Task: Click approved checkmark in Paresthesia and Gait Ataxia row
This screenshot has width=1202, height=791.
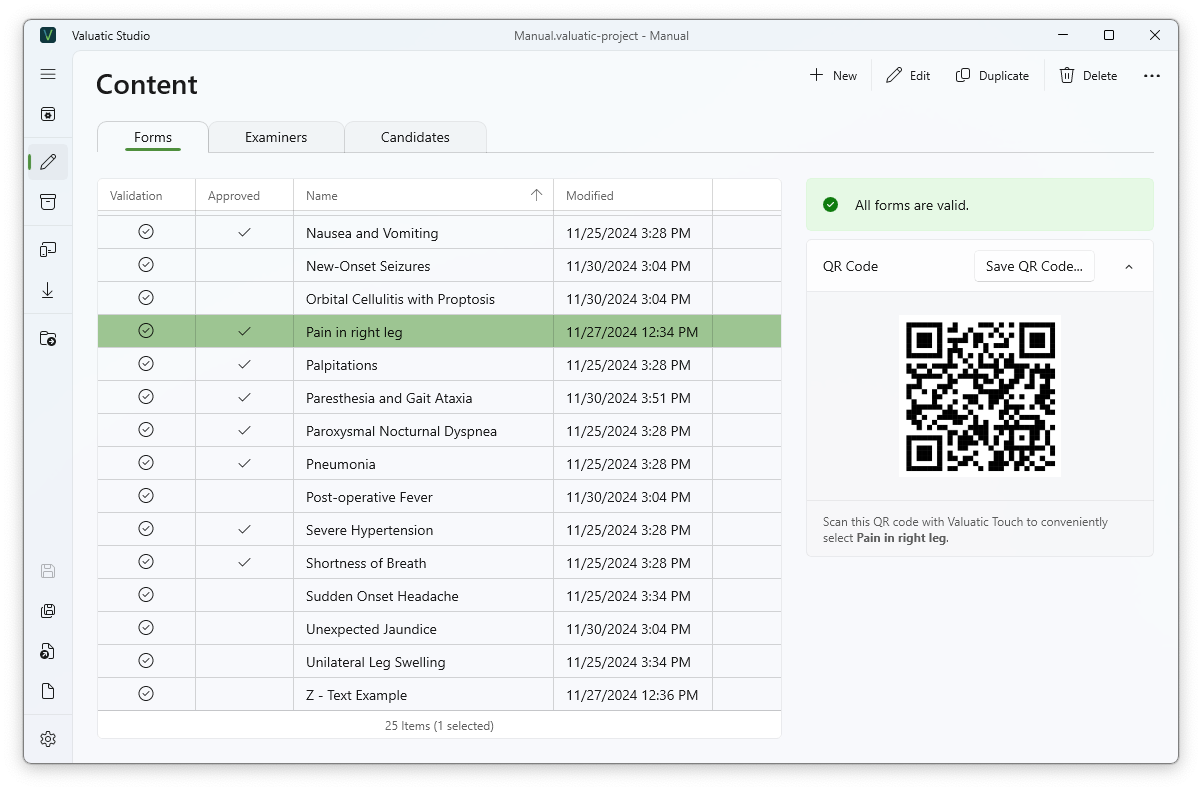Action: [244, 397]
